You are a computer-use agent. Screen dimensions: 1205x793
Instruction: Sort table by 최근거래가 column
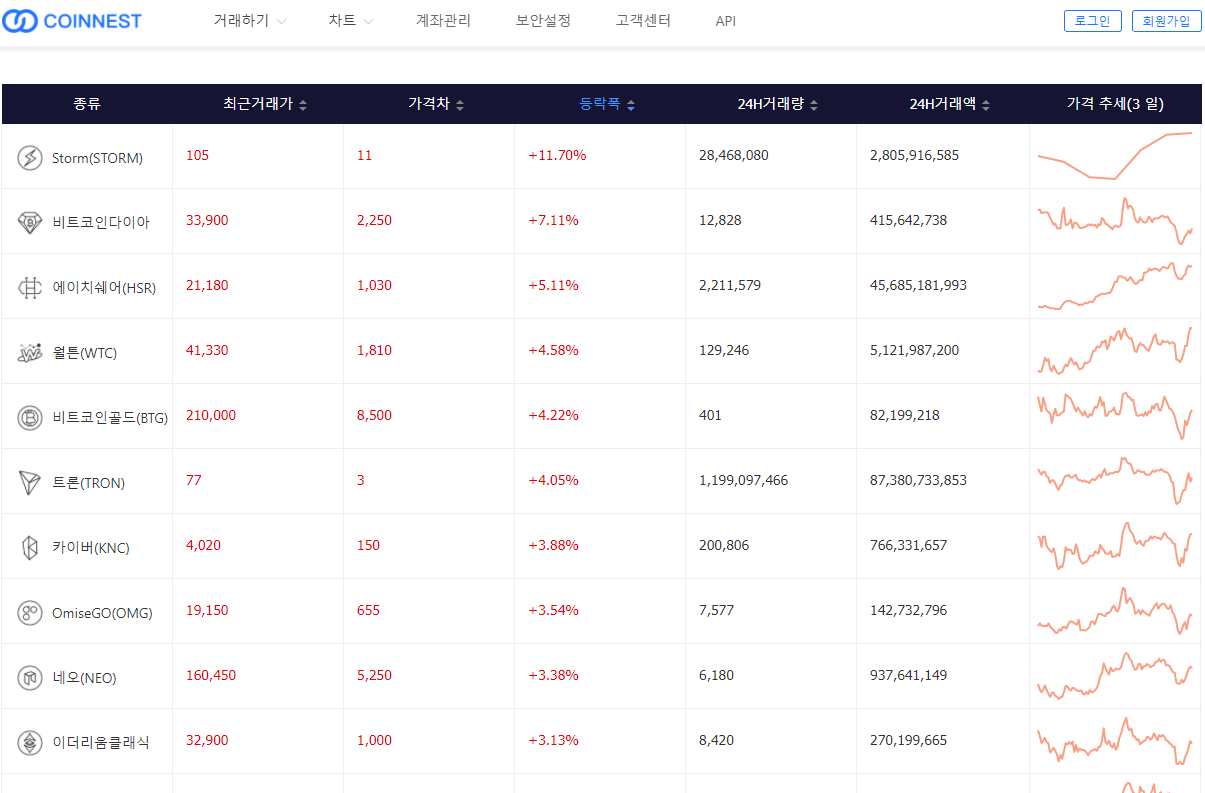265,104
